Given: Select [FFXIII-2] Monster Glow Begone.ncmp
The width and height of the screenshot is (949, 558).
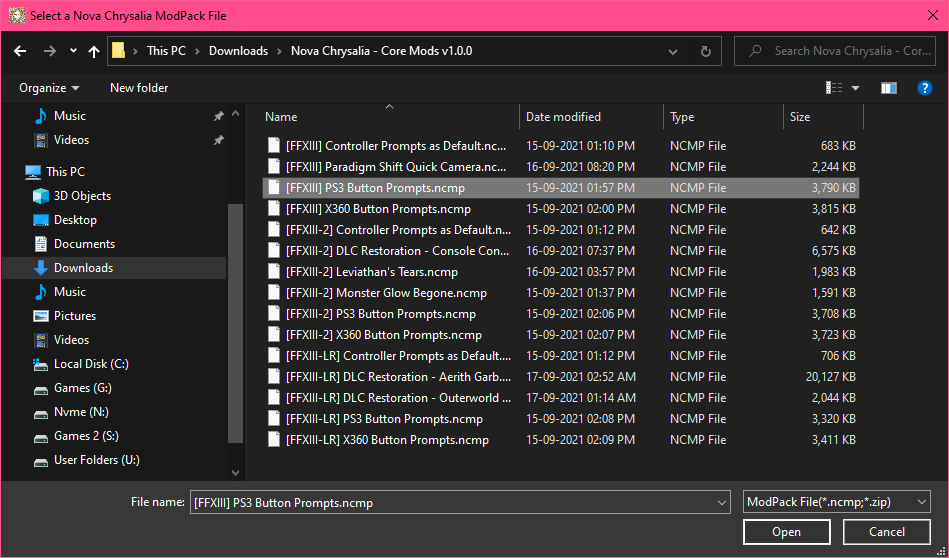Looking at the screenshot, I should coord(561,293).
